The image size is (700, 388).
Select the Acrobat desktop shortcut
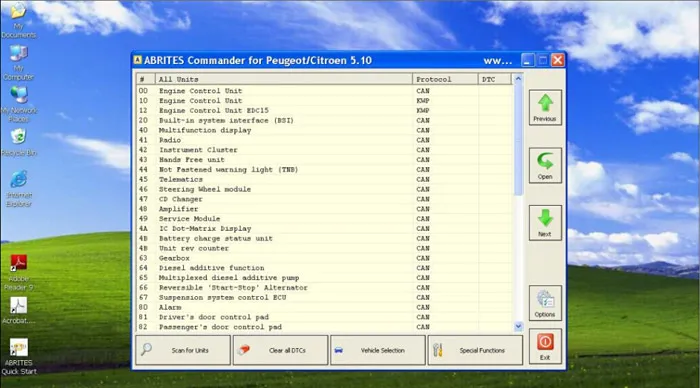tap(18, 311)
